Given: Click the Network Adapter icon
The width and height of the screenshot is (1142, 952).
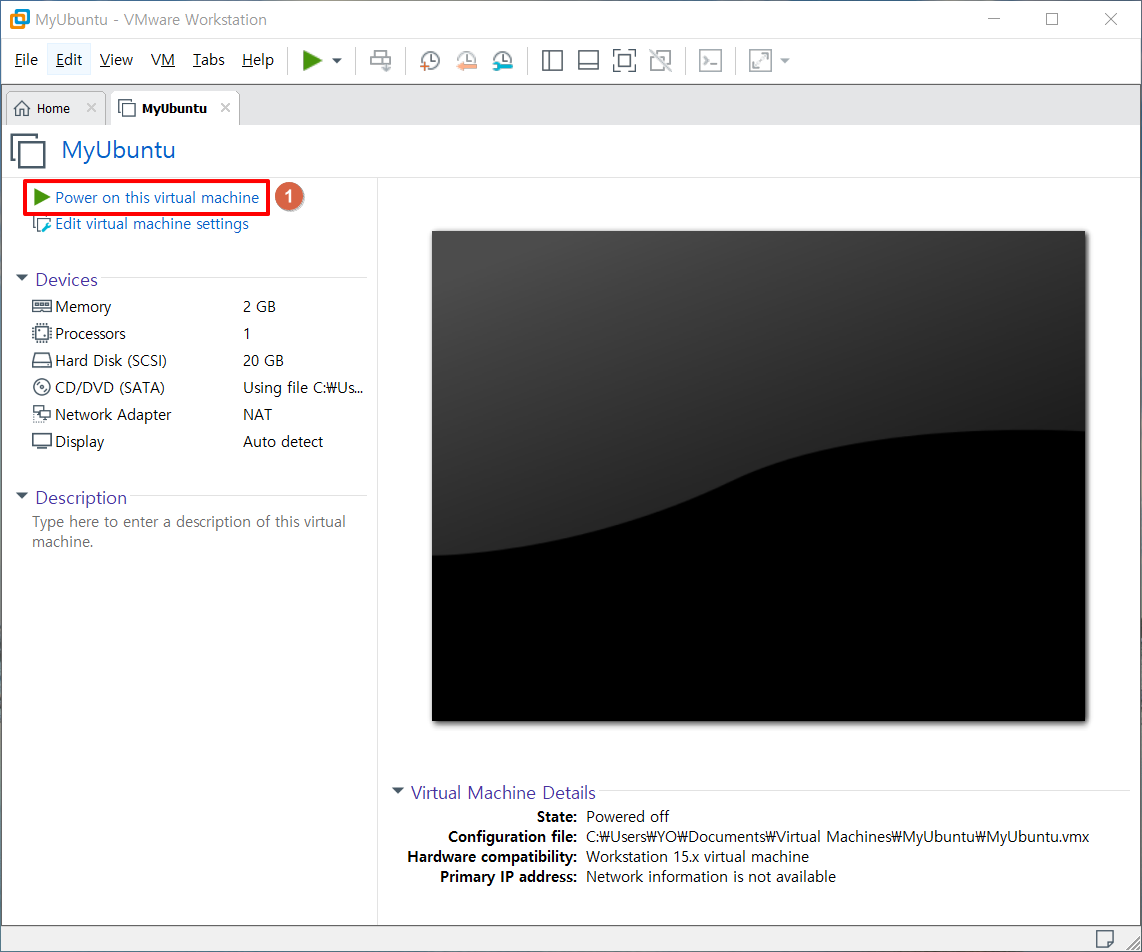Looking at the screenshot, I should click(x=42, y=414).
